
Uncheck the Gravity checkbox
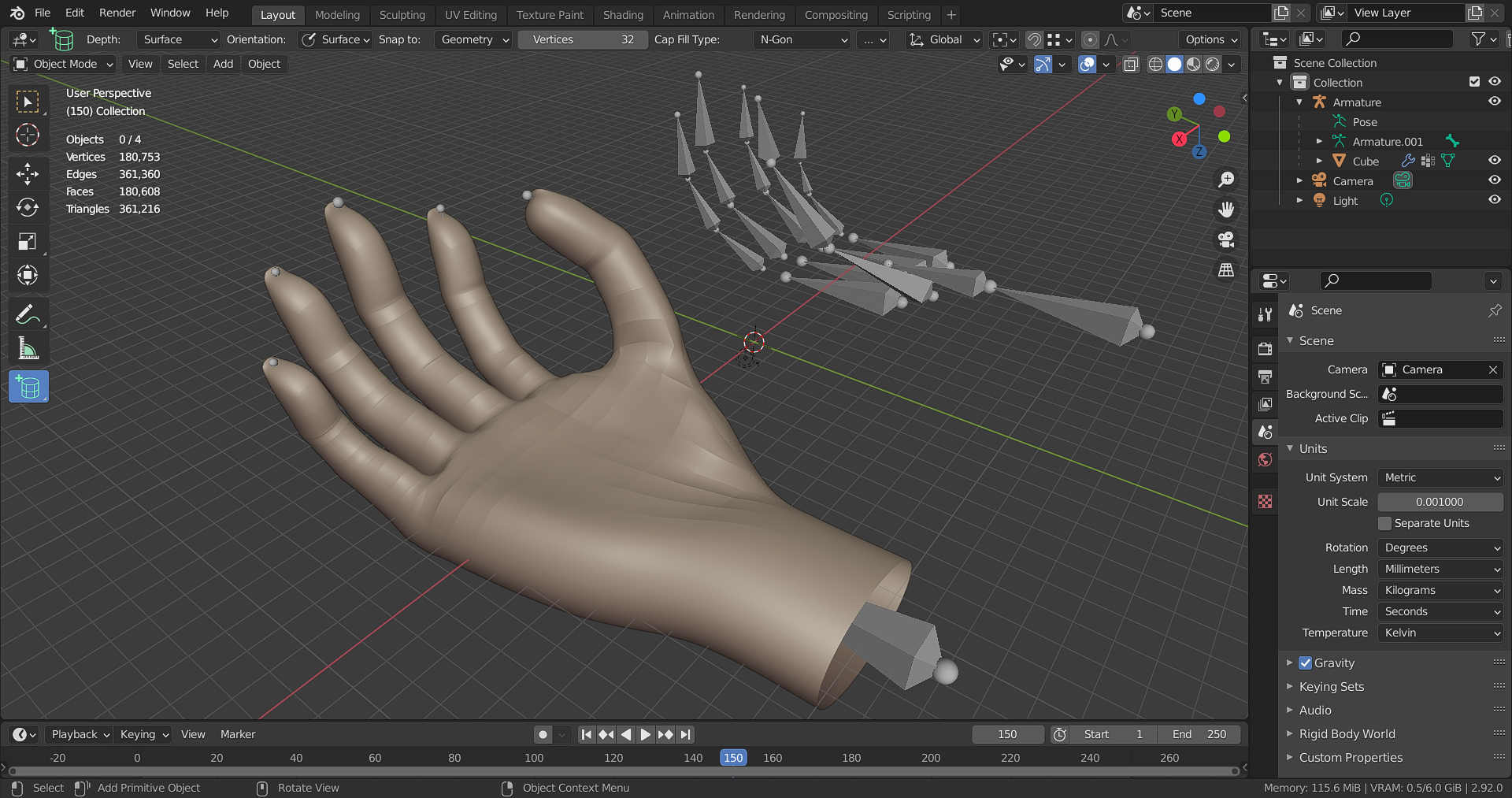click(1305, 663)
